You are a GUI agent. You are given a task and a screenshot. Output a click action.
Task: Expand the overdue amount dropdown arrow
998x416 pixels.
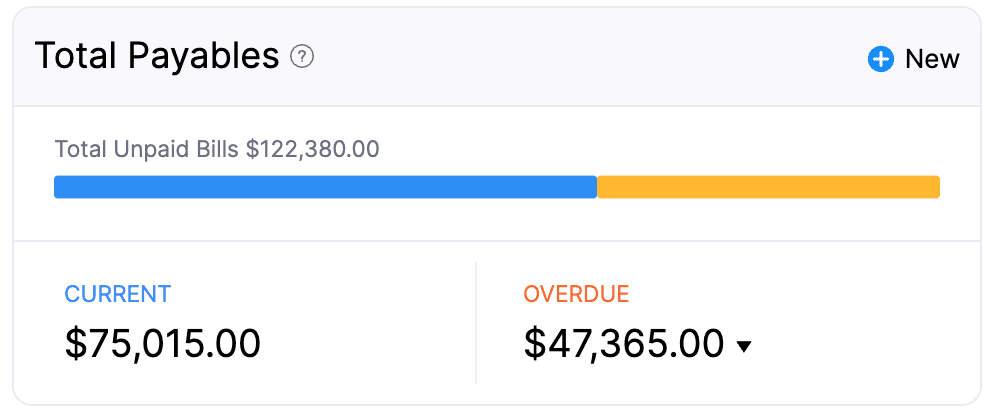(x=743, y=347)
